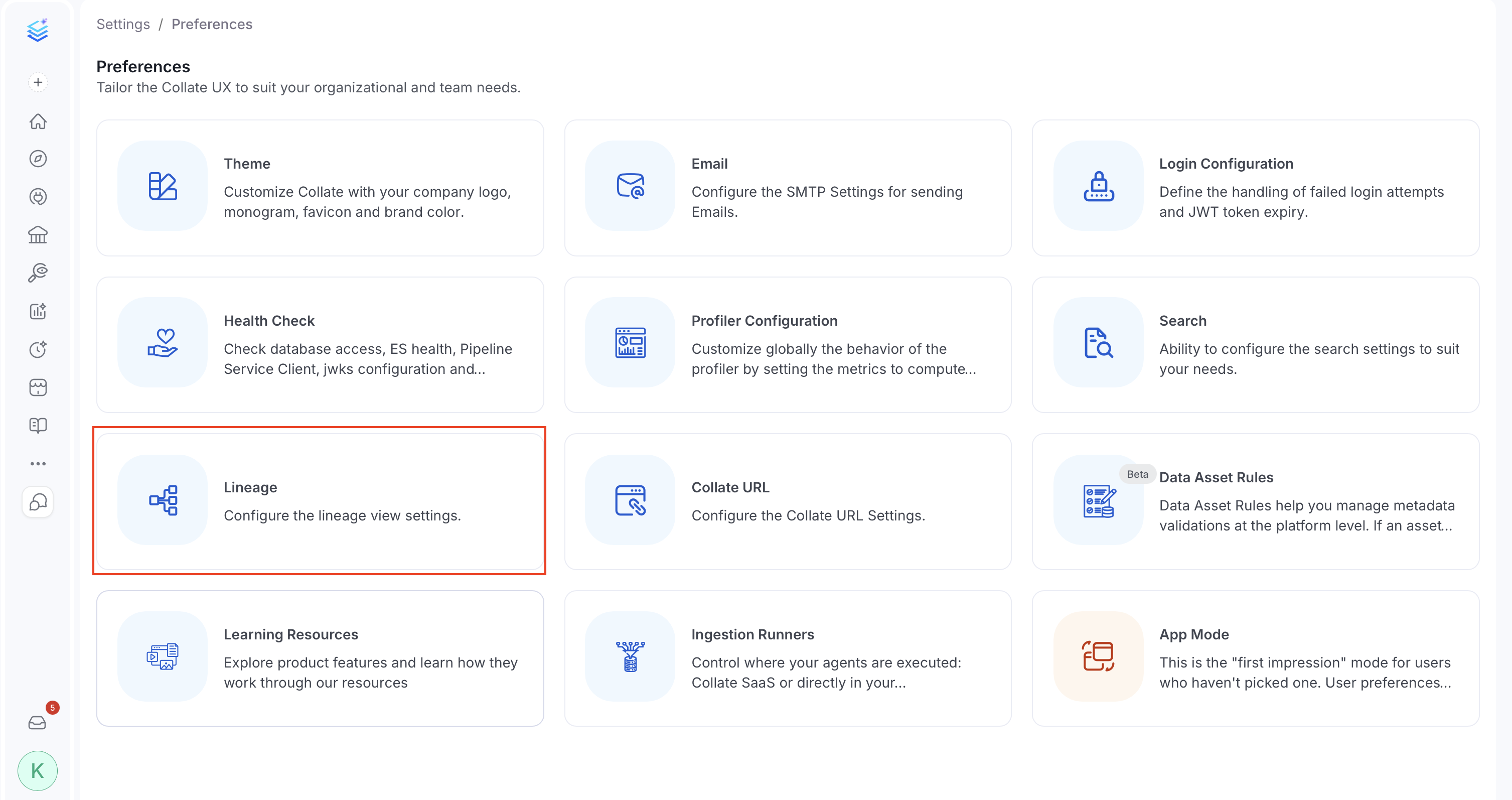
Task: Open the Lineage settings title
Action: (250, 487)
